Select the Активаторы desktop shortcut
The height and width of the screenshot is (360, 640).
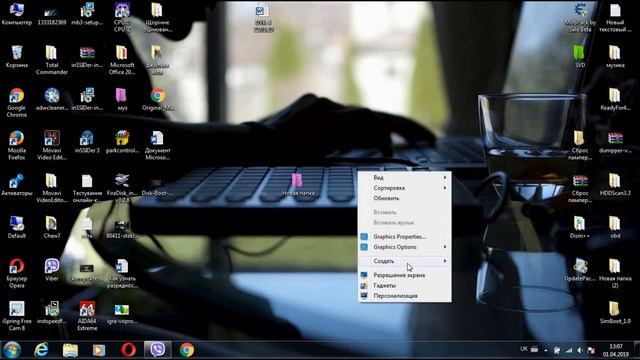tap(16, 184)
